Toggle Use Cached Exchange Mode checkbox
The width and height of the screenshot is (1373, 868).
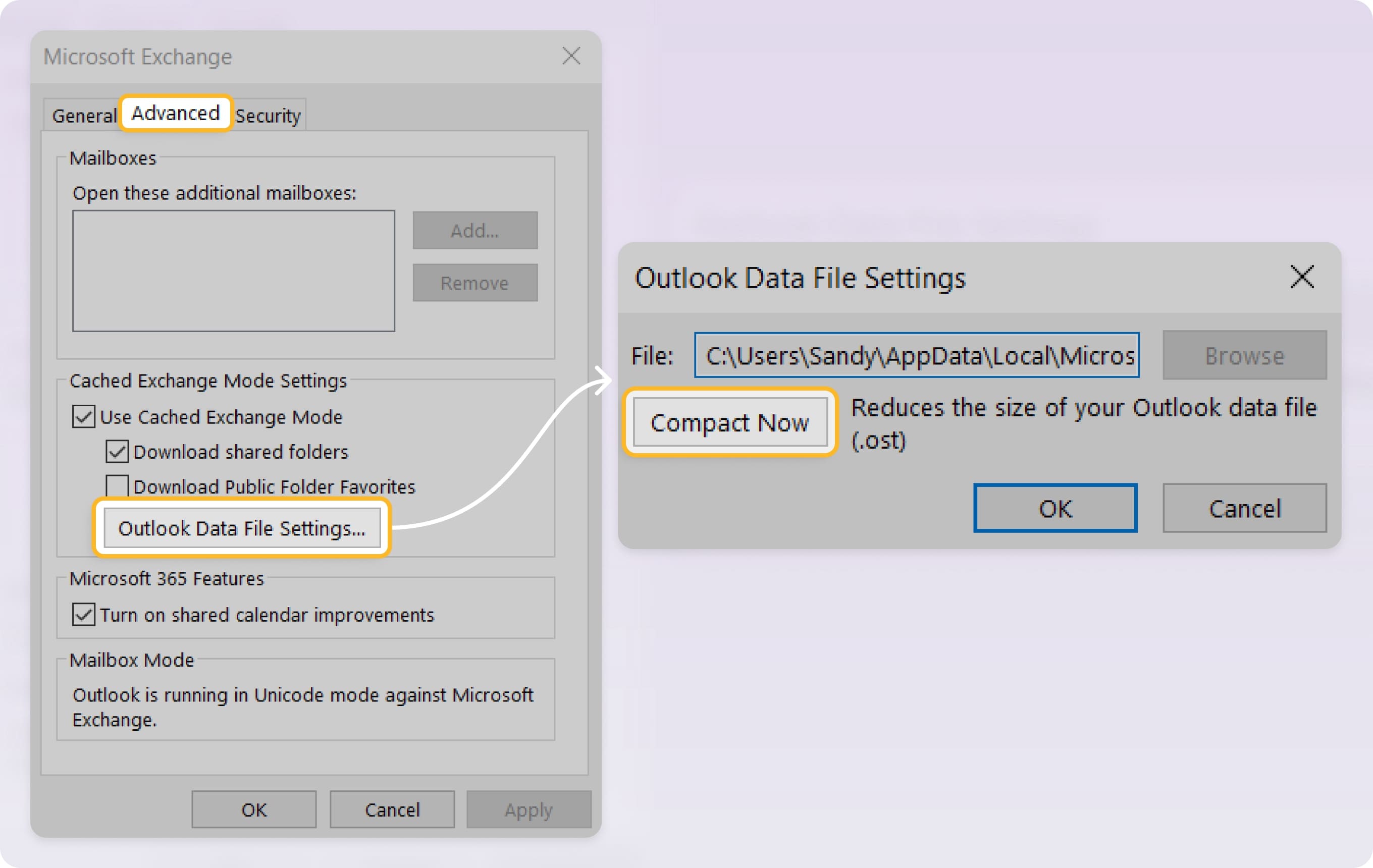tap(84, 417)
